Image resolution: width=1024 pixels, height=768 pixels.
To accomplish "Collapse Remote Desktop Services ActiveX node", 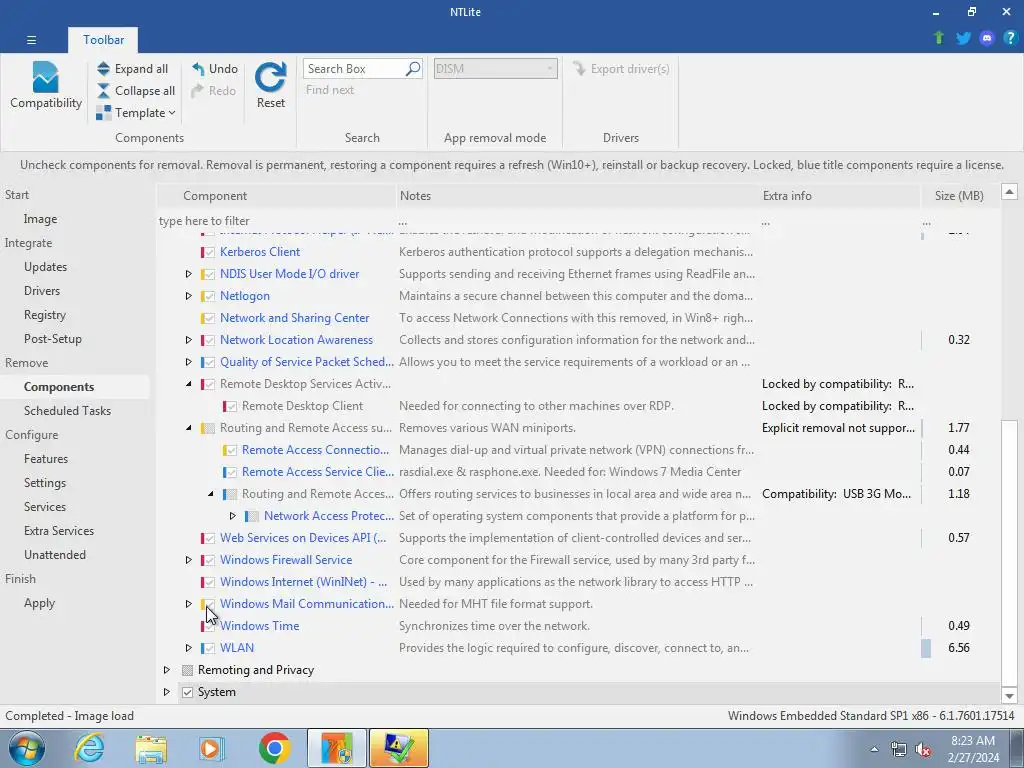I will (x=188, y=384).
